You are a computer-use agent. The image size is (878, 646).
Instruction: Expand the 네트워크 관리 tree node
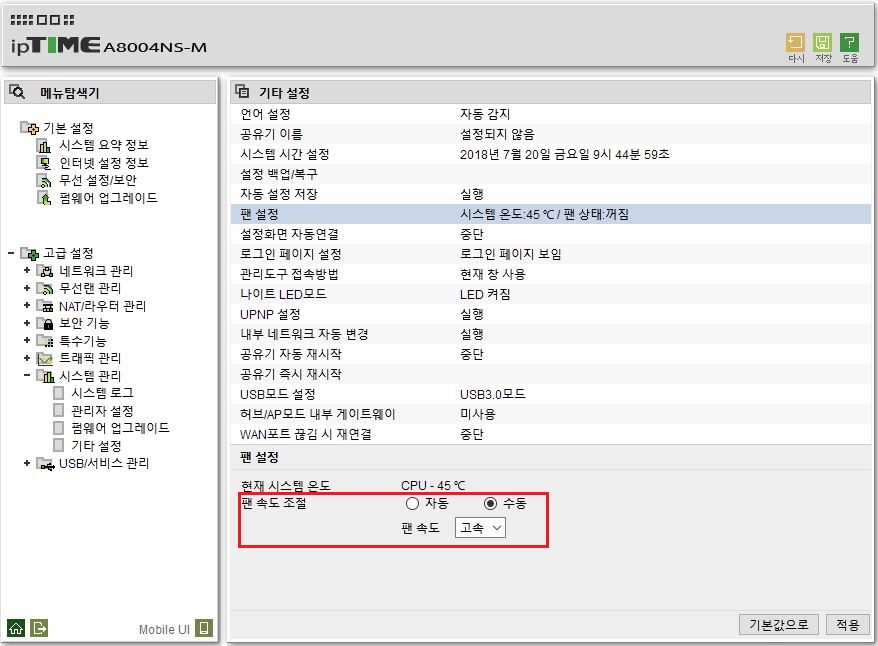27,270
